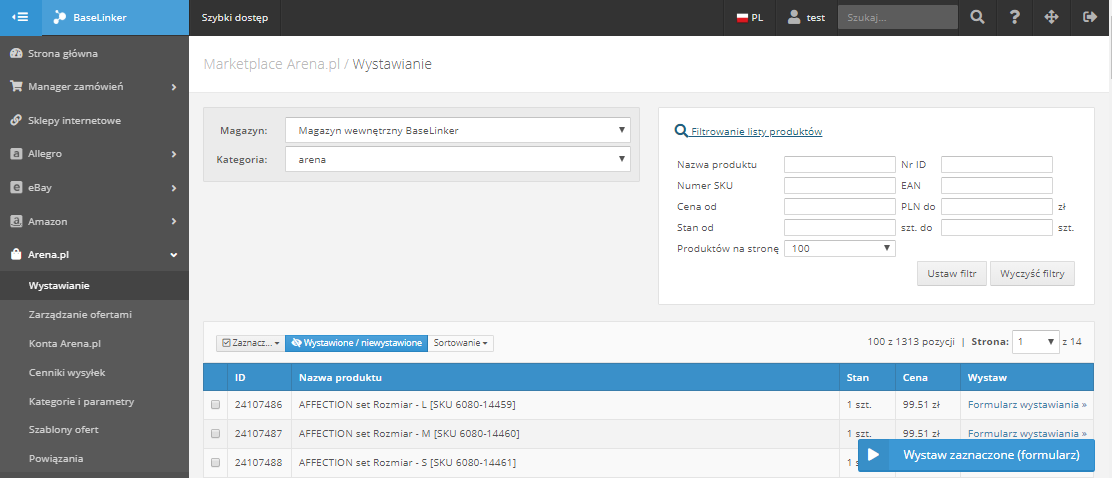
Task: Click the ID column header
Action: pos(260,377)
